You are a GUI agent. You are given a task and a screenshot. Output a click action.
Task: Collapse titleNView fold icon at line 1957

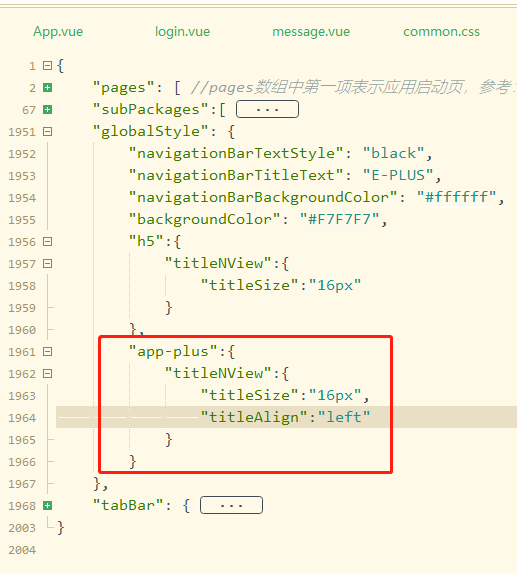(x=47, y=263)
